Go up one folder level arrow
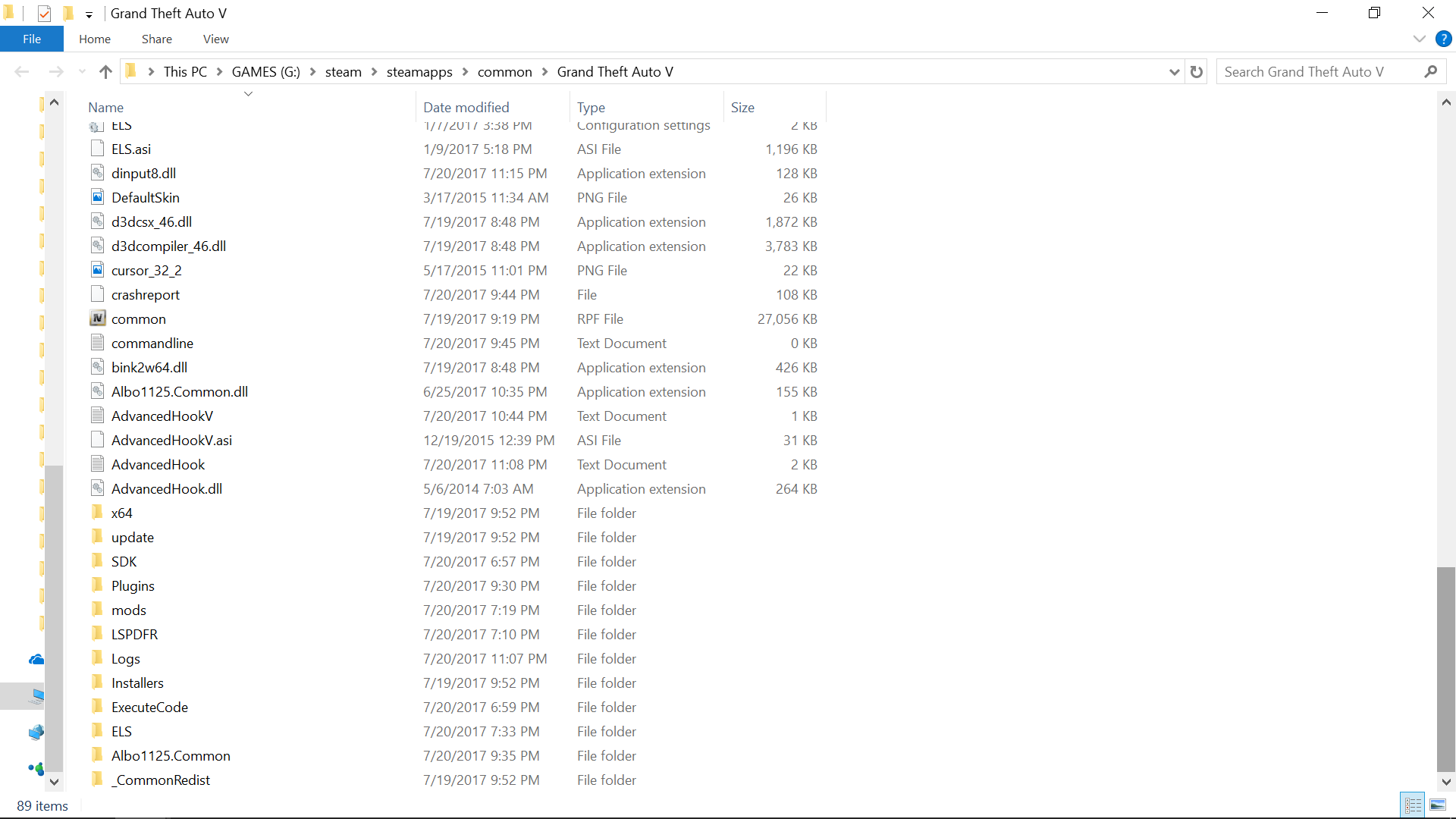Image resolution: width=1456 pixels, height=819 pixels. coord(105,72)
